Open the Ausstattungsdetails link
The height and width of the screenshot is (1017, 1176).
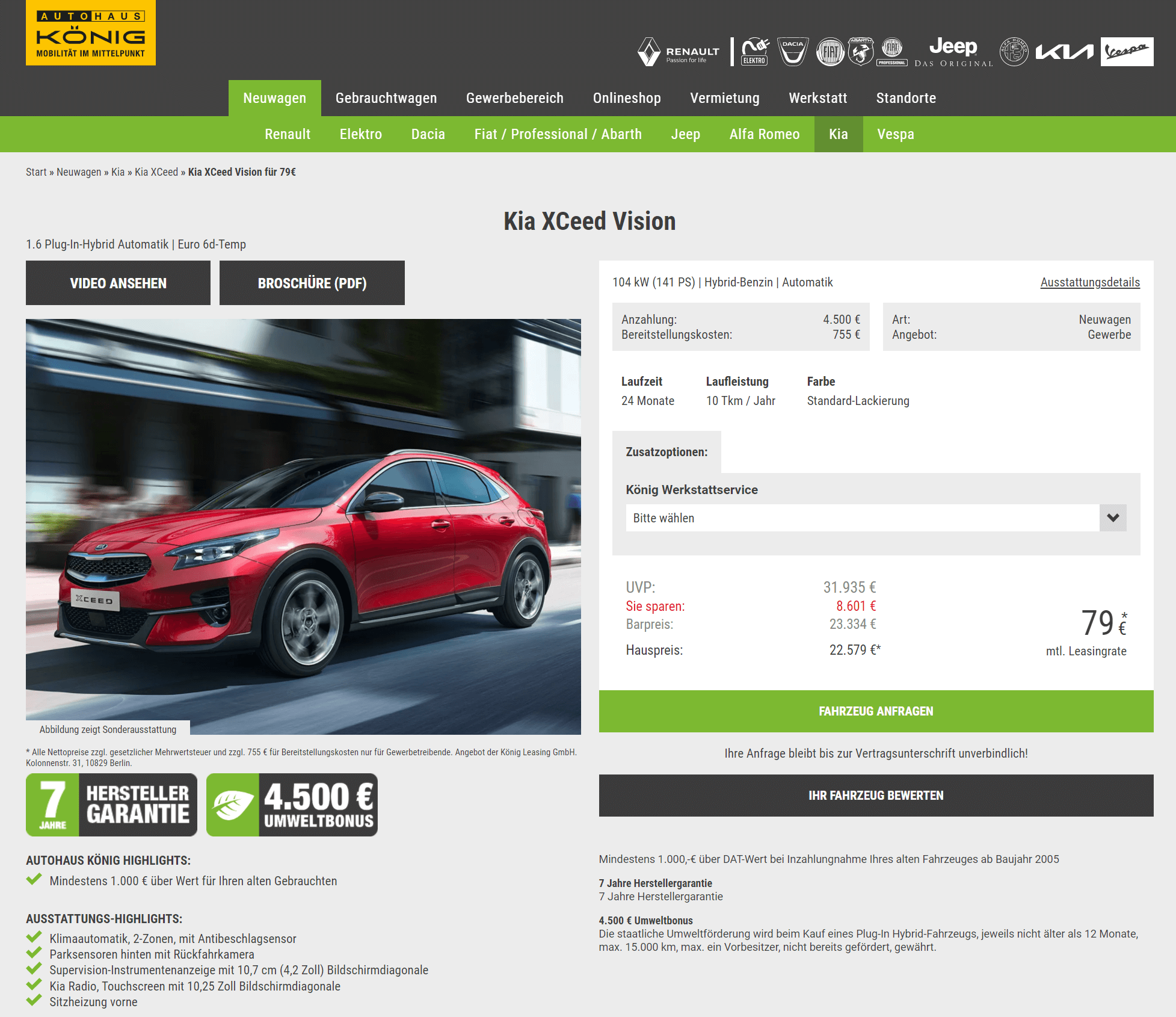[x=1090, y=282]
